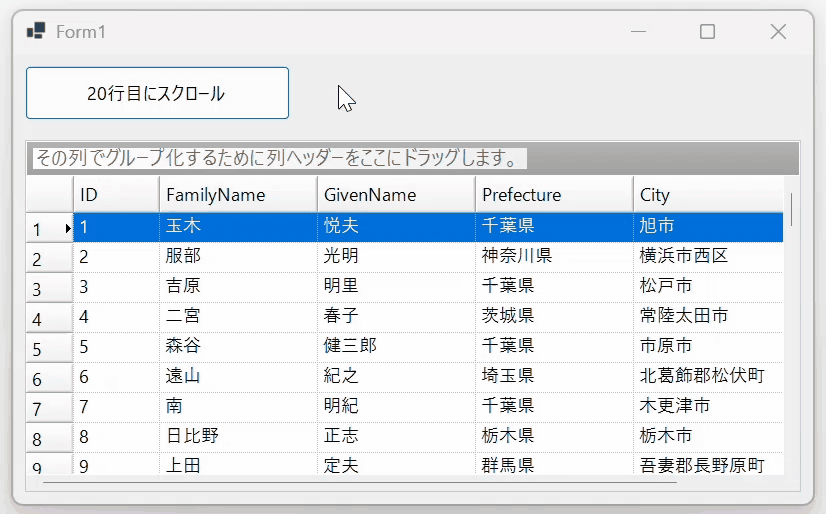Click the cell 神奈川県 in Prefecture
Viewport: 826px width, 514px height.
coord(554,258)
